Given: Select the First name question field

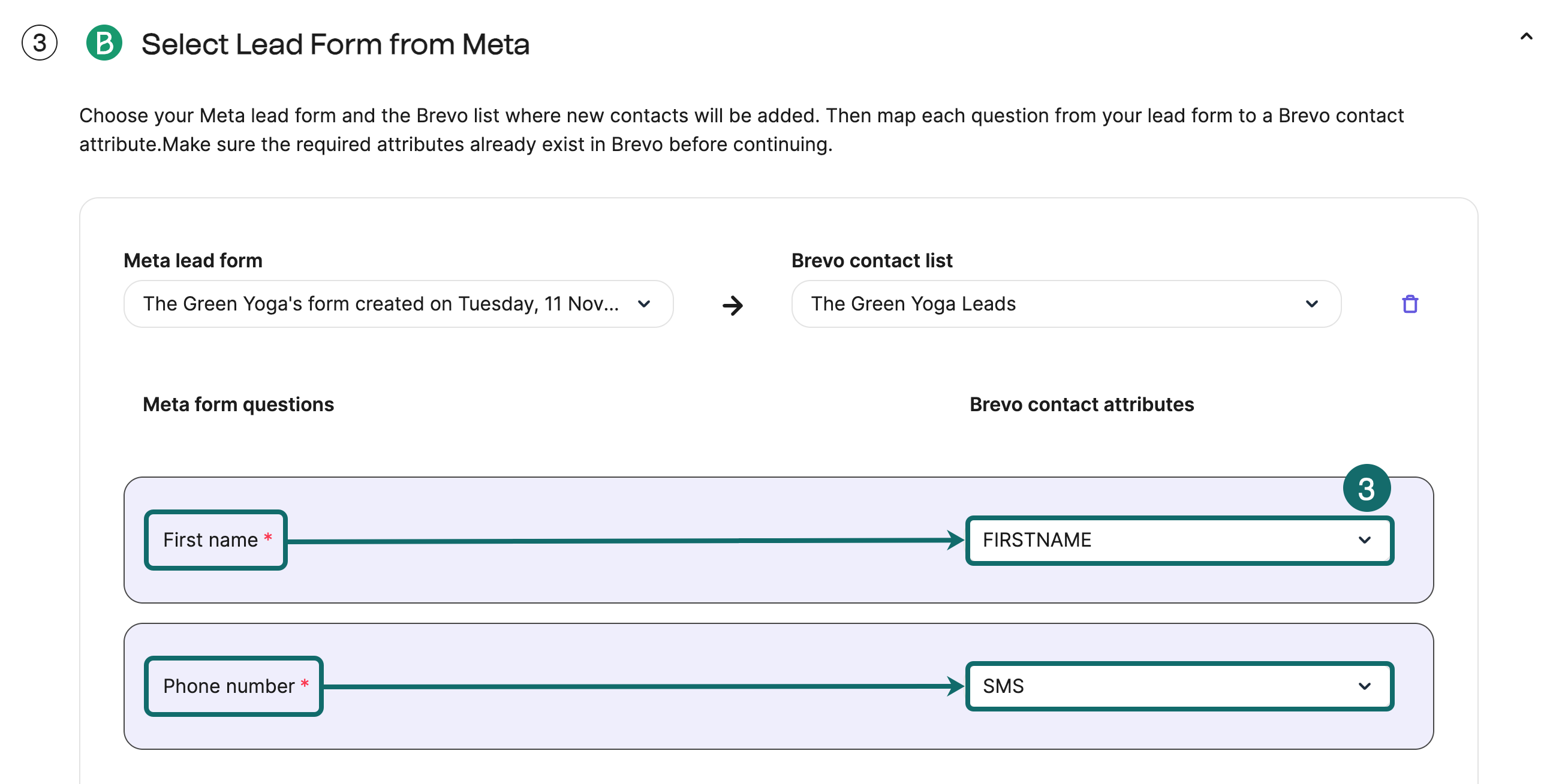Looking at the screenshot, I should (215, 540).
